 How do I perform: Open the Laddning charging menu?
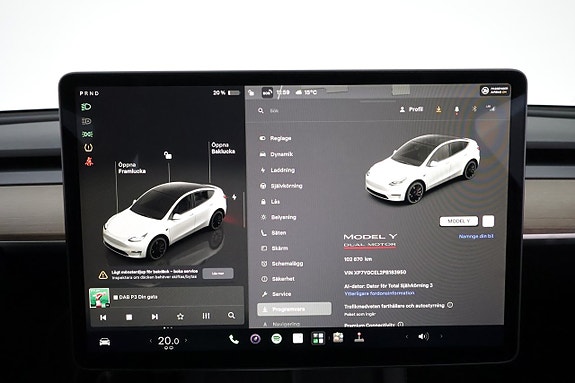tap(277, 170)
